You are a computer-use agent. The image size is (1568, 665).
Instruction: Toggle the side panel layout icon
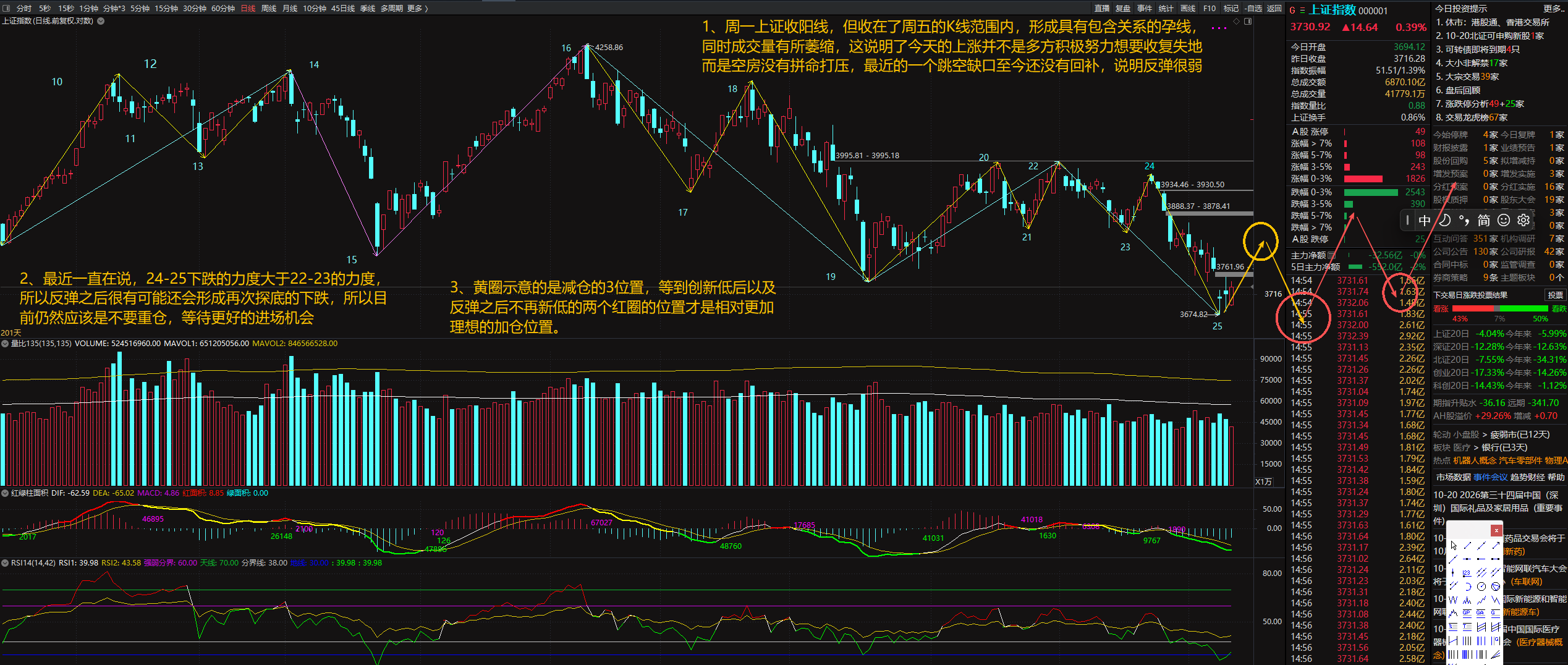[1248, 21]
